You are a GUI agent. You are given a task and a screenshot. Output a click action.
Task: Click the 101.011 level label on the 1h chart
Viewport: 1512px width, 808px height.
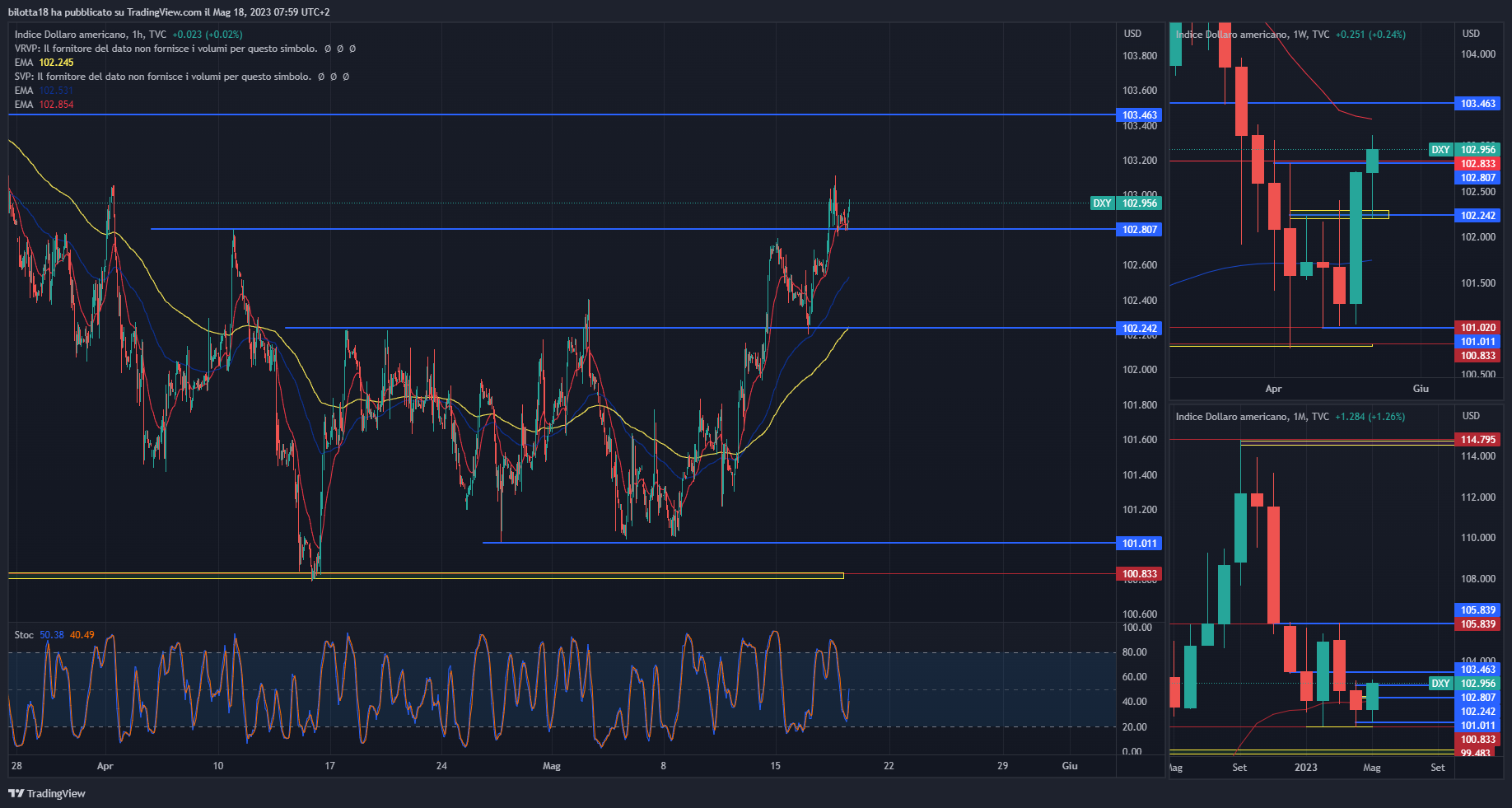[x=1140, y=544]
